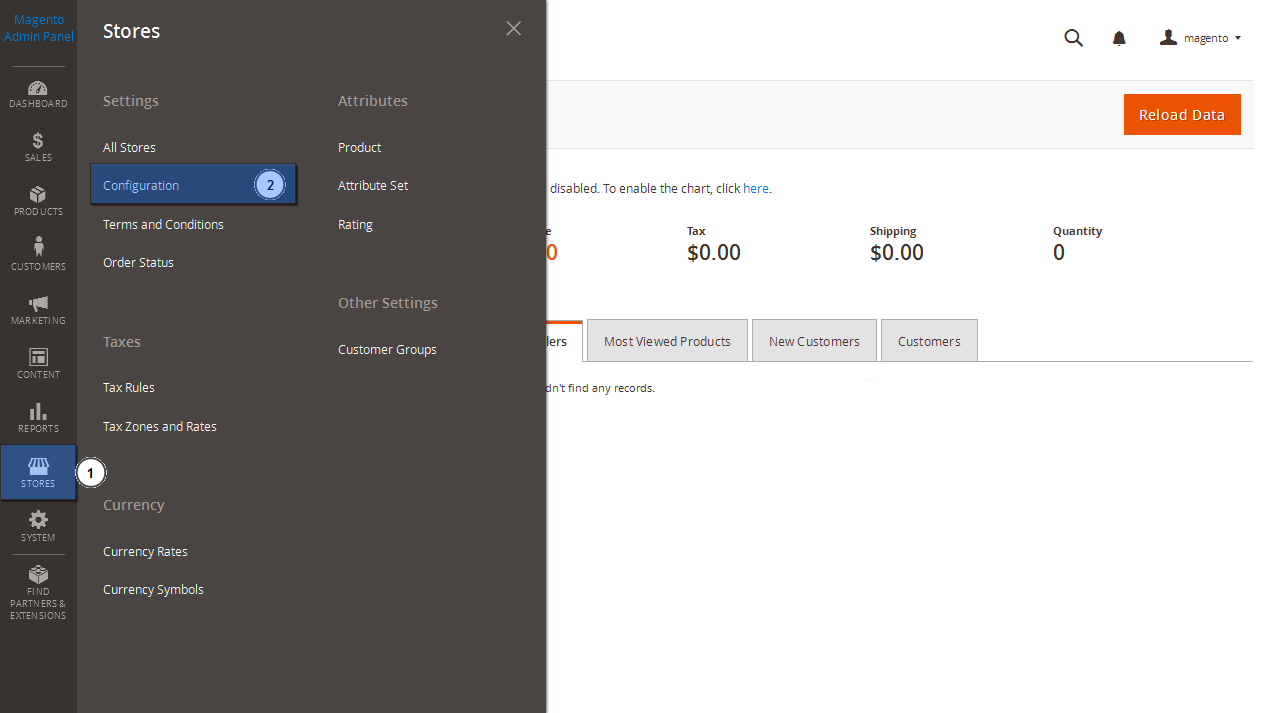Open the Marketing sidebar menu
Screen dimensions: 1280x713
(x=38, y=311)
